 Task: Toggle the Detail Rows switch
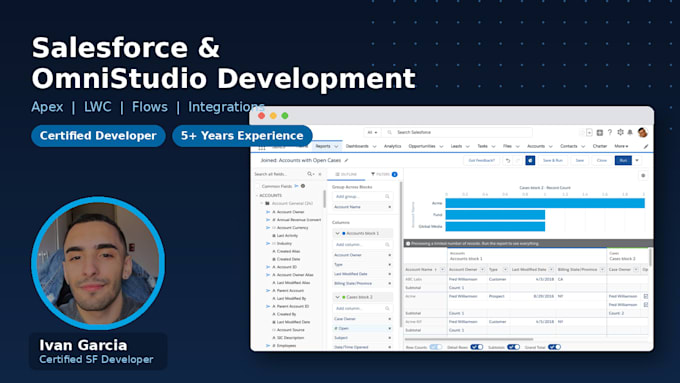477,347
